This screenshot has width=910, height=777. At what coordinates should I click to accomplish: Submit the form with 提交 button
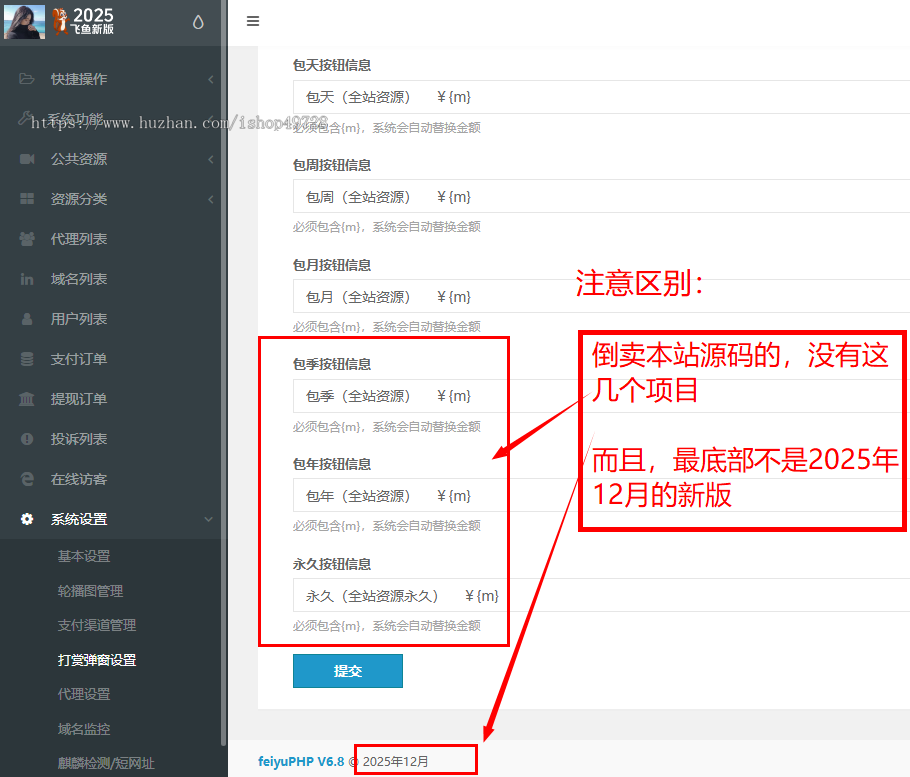348,671
